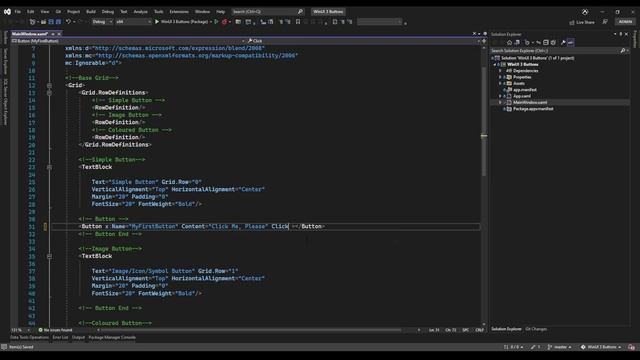Open the Output tab
Image resolution: width=640 pixels, height=360 pixels.
(x=78, y=338)
